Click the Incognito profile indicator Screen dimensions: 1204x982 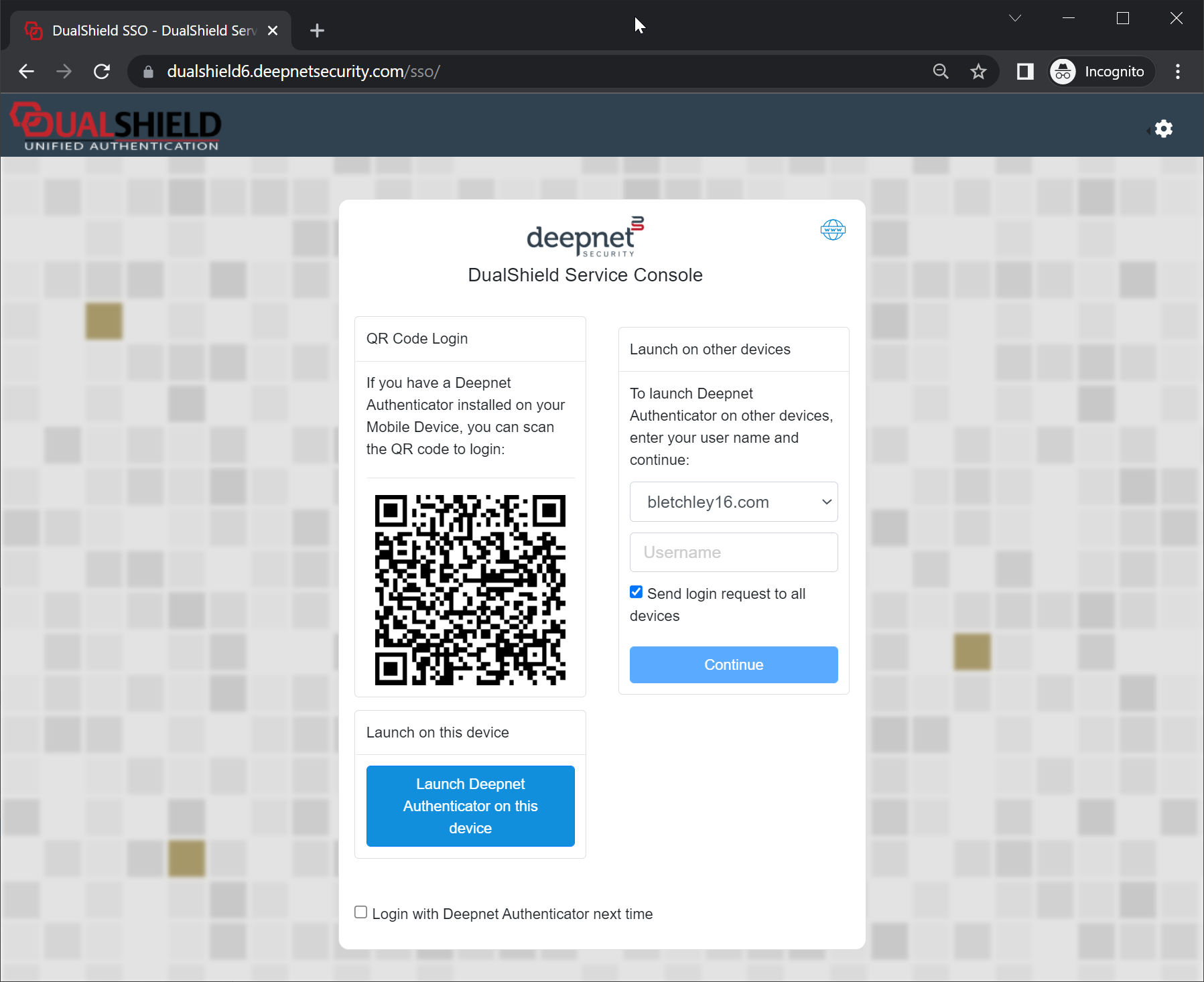[x=1101, y=72]
